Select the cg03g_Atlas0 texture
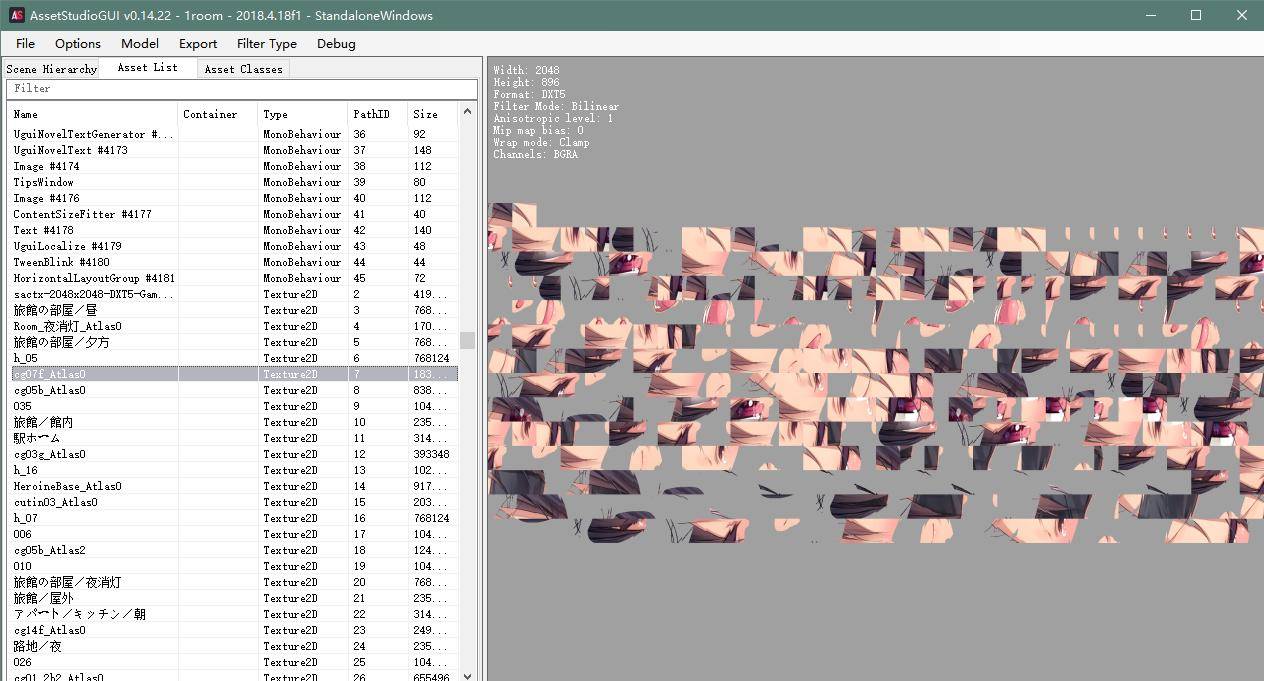The width and height of the screenshot is (1264, 681). click(233, 454)
